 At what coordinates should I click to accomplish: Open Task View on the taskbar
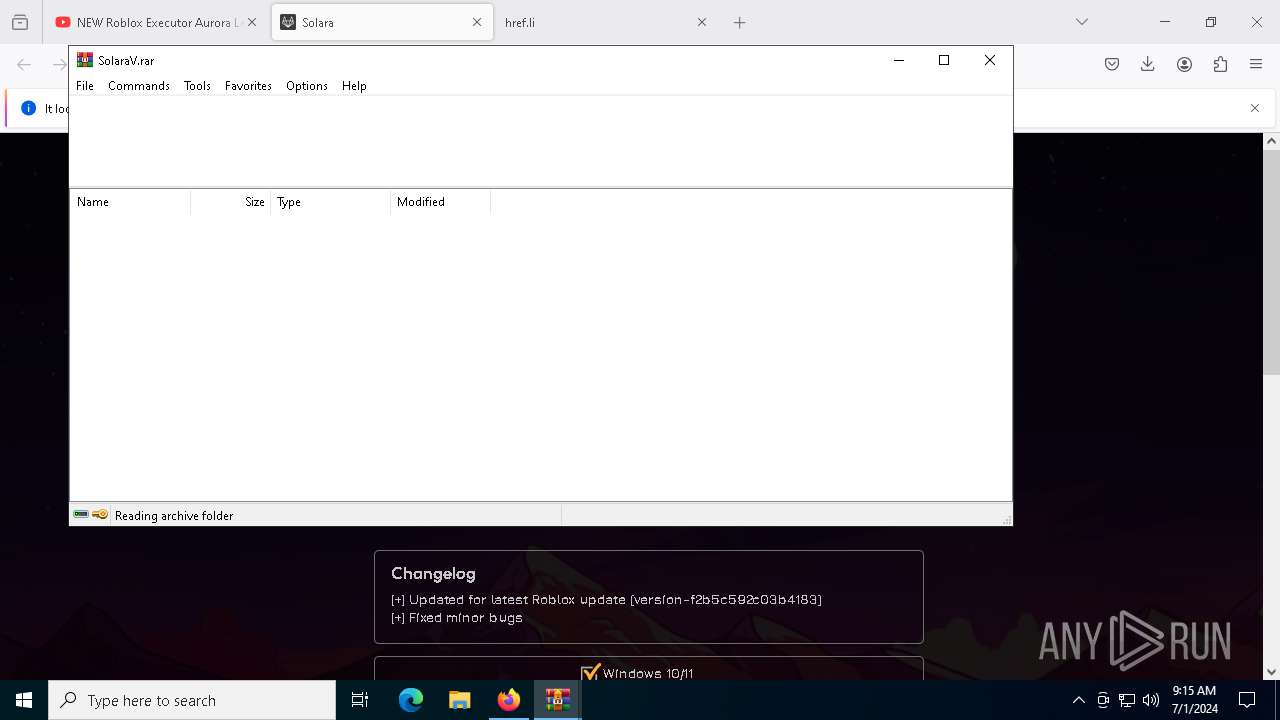(360, 700)
